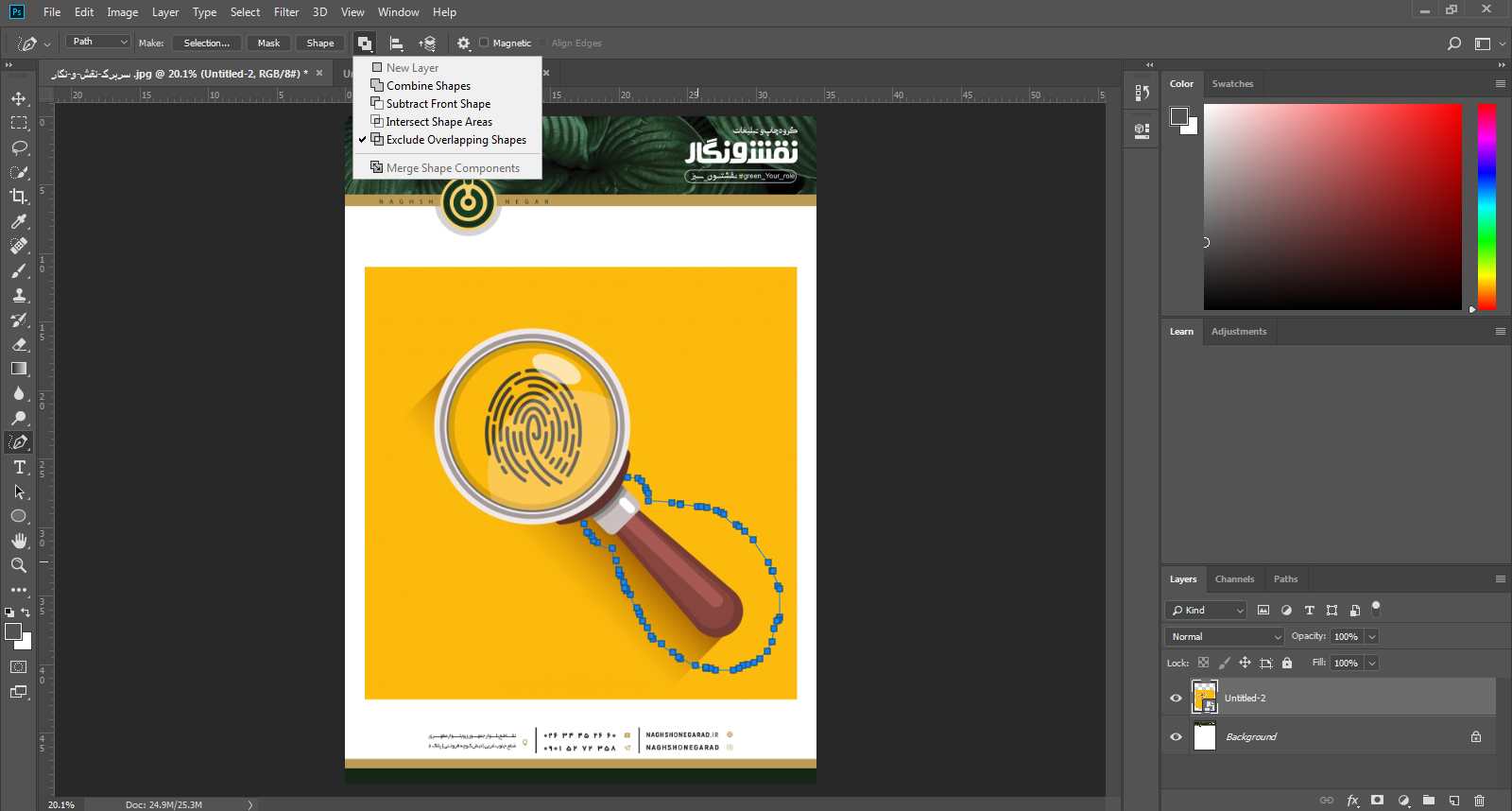This screenshot has width=1512, height=811.
Task: Hide the Background layer
Action: 1177,737
